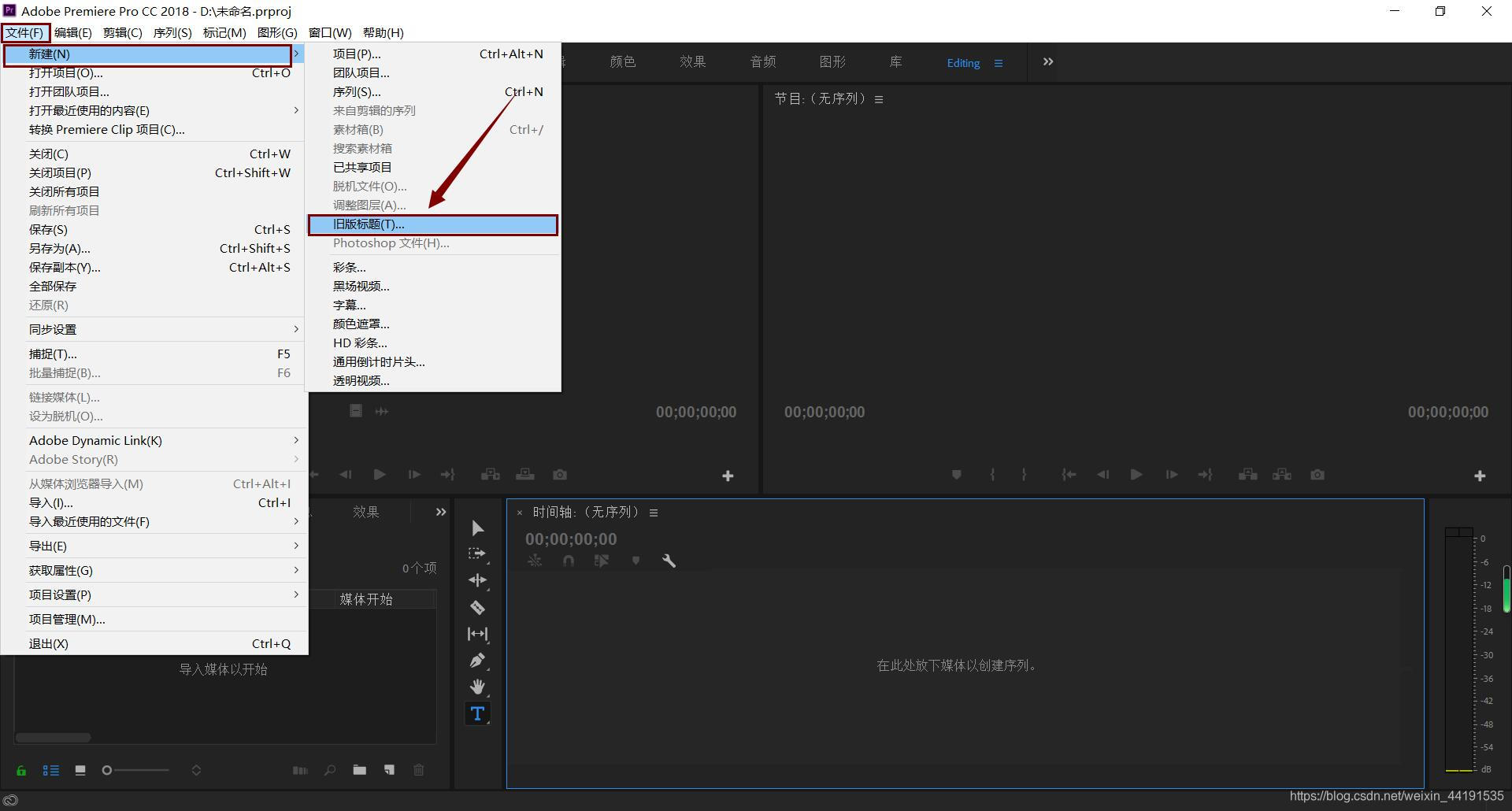The width and height of the screenshot is (1512, 811).
Task: Select the Type tool
Action: click(x=477, y=713)
